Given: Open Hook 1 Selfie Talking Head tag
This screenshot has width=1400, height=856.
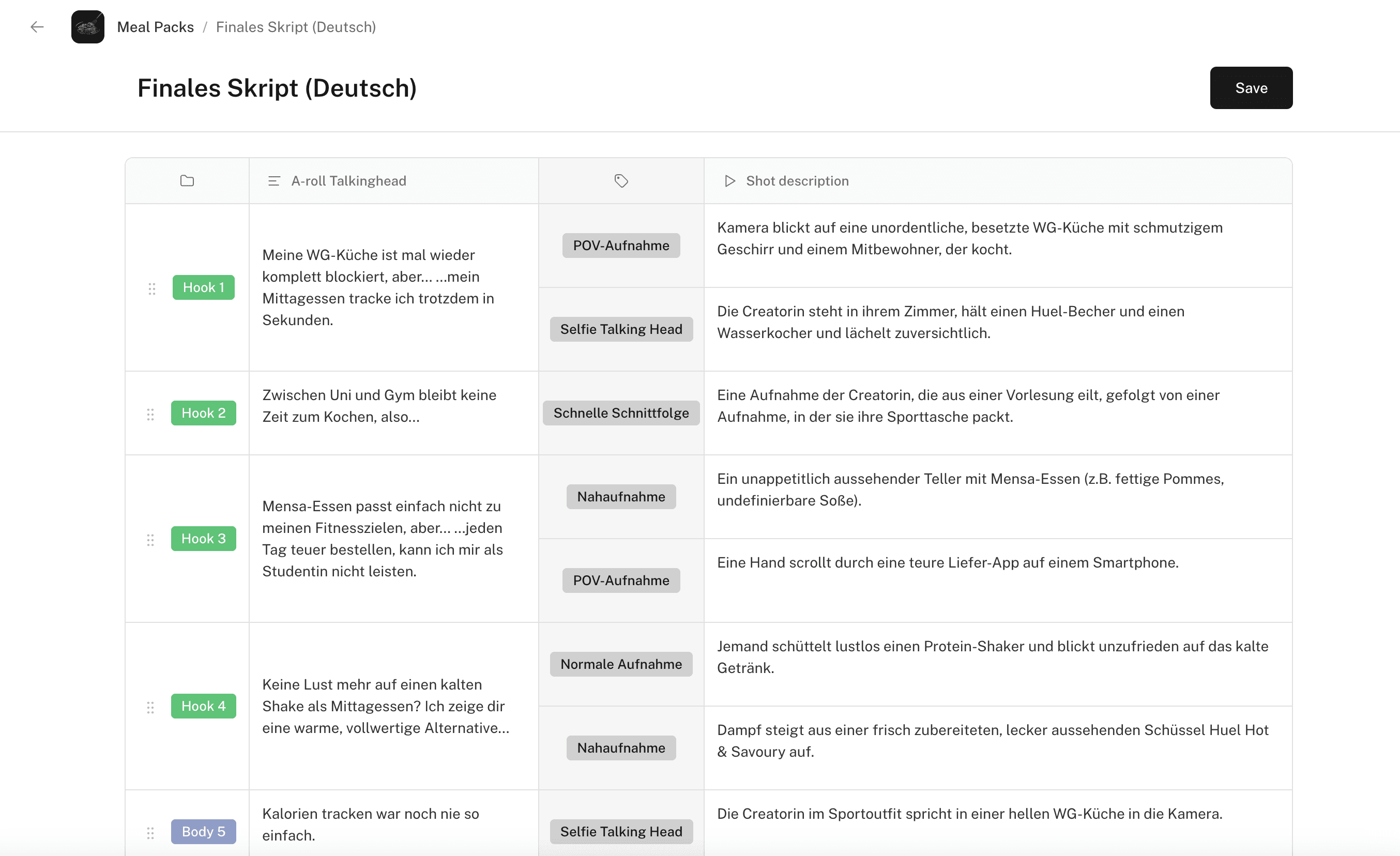Looking at the screenshot, I should click(621, 329).
